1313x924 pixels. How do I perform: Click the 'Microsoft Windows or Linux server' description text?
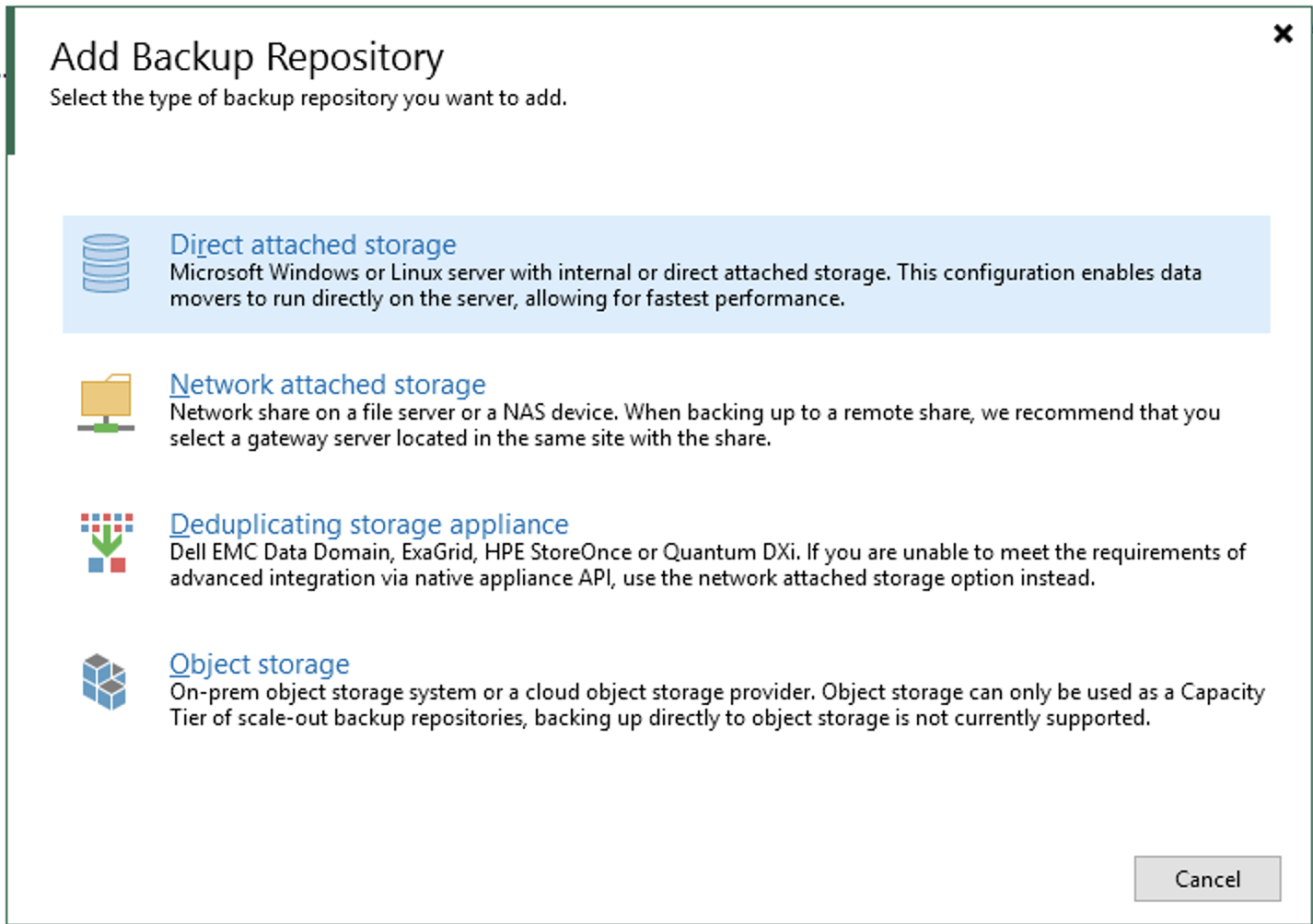click(x=686, y=285)
